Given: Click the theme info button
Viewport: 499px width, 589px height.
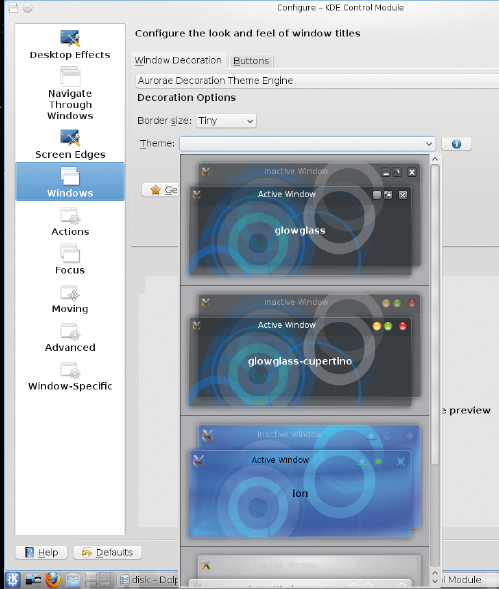Looking at the screenshot, I should coord(456,144).
